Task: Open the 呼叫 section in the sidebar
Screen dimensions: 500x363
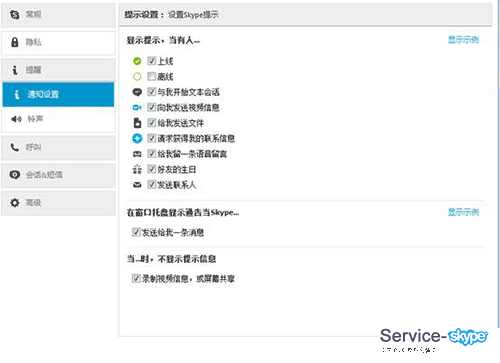Action: click(x=58, y=147)
